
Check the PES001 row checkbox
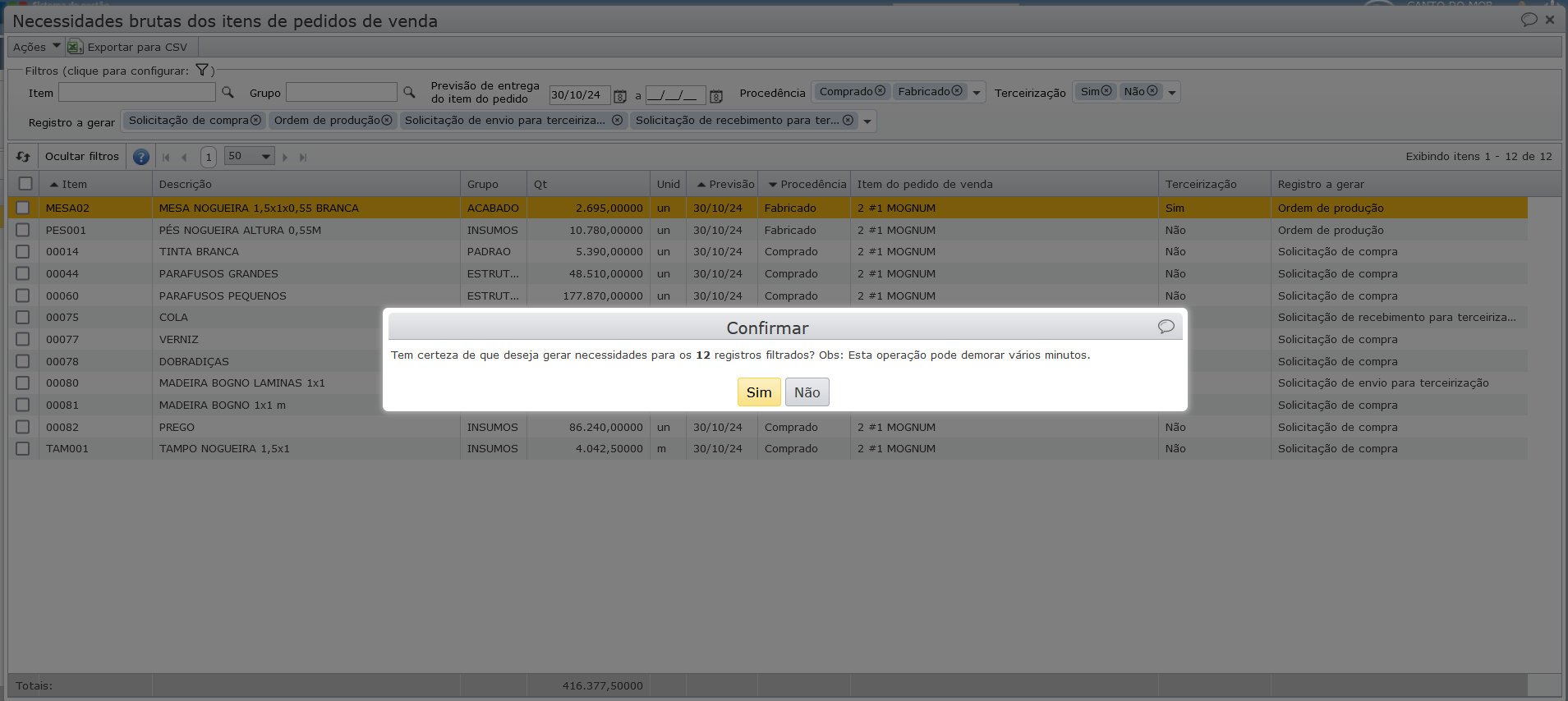pos(23,230)
